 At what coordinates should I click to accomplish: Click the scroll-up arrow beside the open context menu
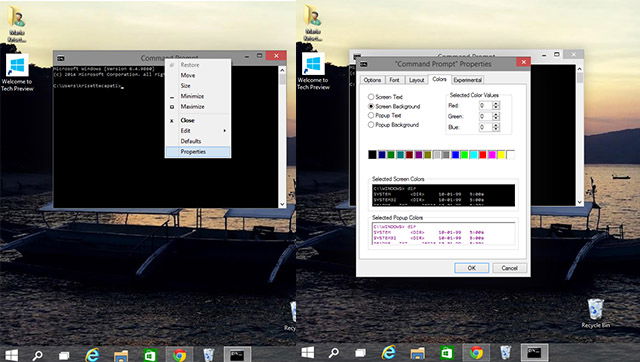tap(282, 70)
